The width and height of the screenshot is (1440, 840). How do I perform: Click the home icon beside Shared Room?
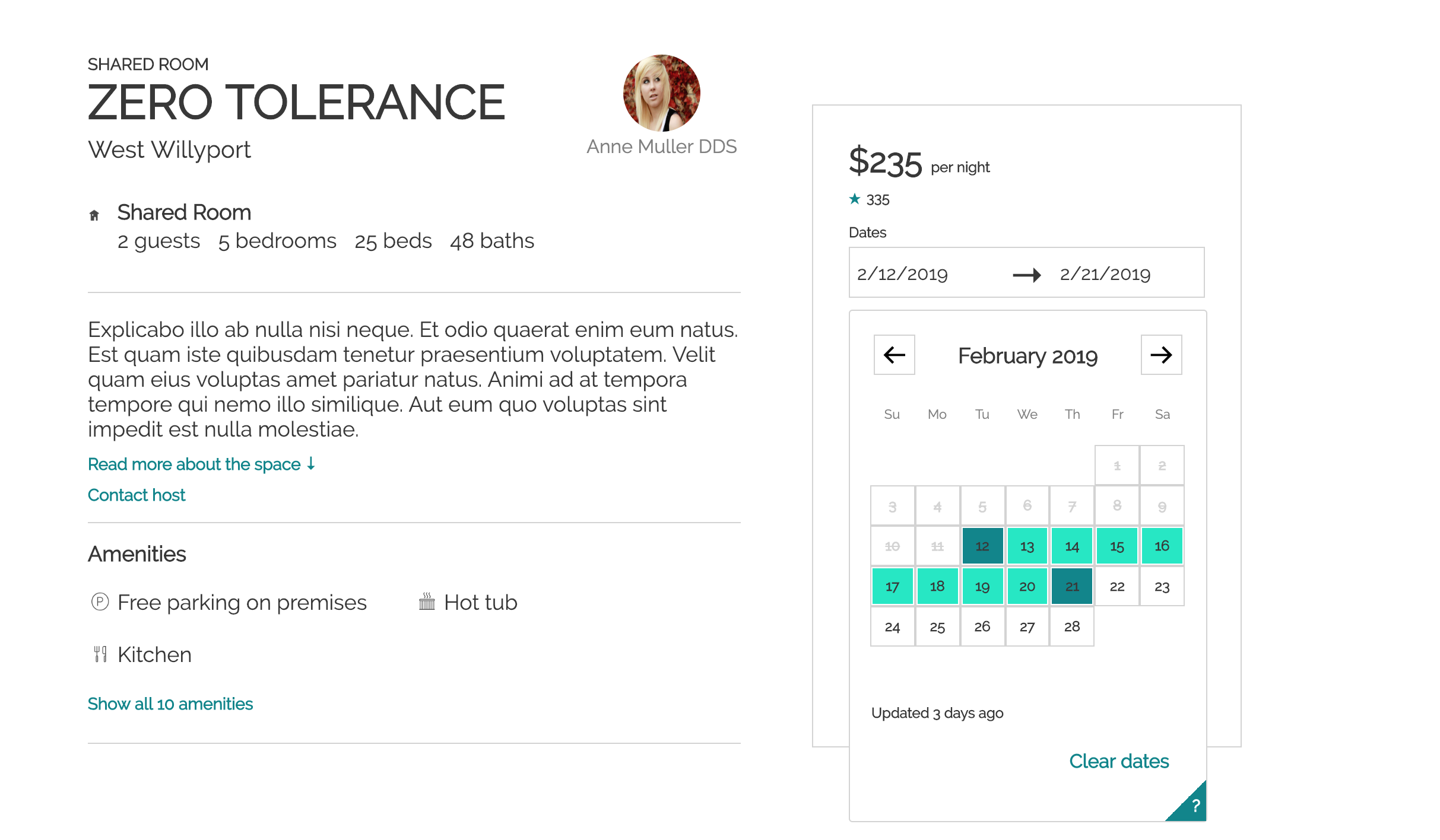pos(94,215)
